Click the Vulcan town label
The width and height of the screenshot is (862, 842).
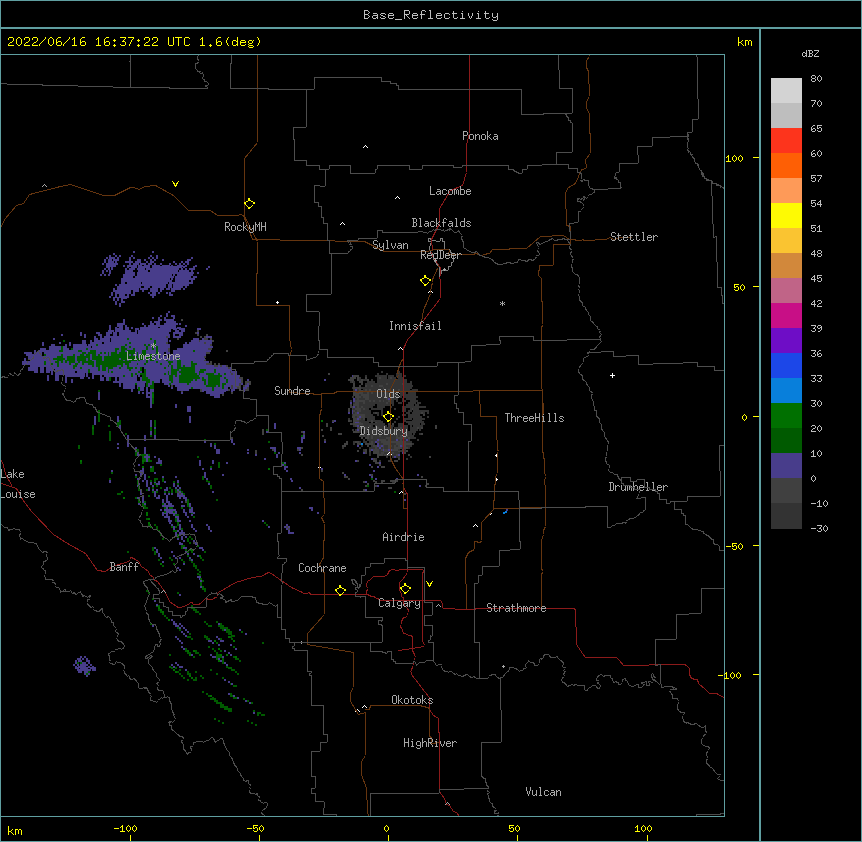point(543,792)
